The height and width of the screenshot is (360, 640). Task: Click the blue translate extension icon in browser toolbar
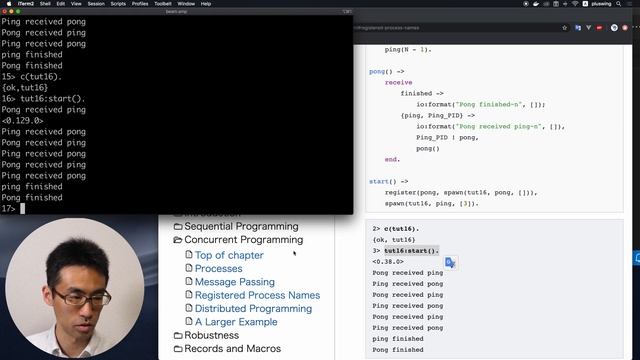coord(578,28)
